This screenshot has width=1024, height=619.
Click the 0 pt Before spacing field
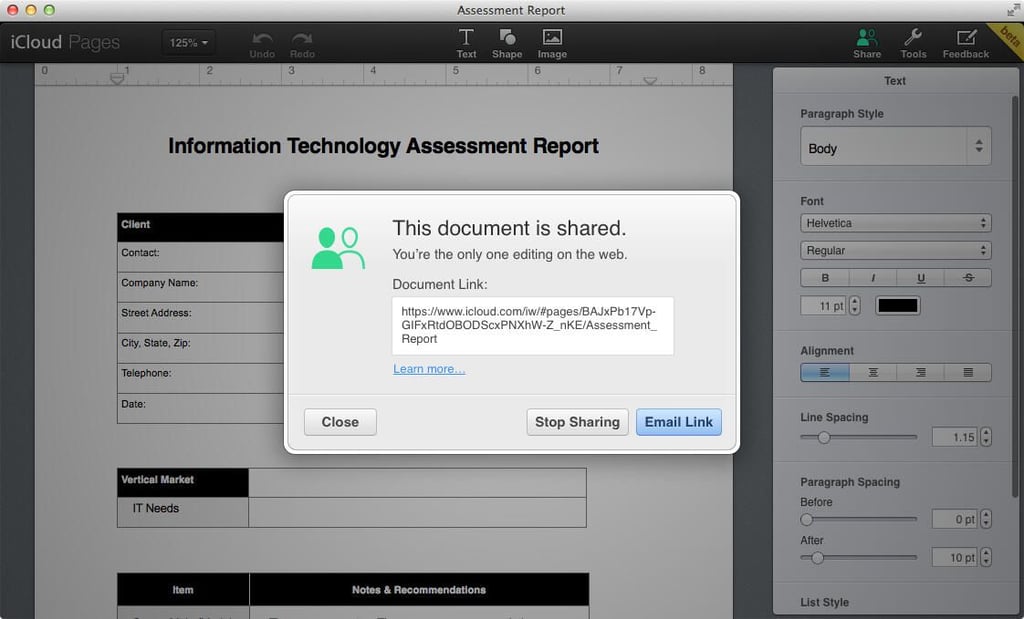click(x=955, y=519)
